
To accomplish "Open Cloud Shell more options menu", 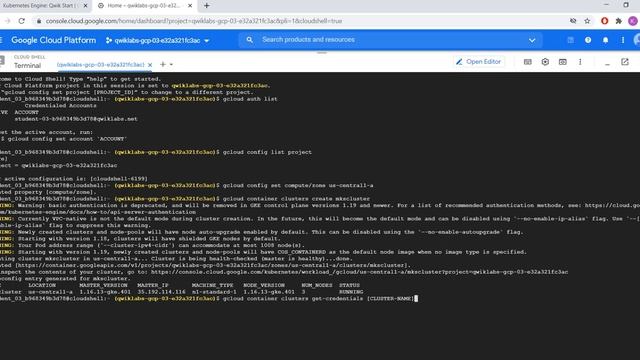I will [580, 62].
